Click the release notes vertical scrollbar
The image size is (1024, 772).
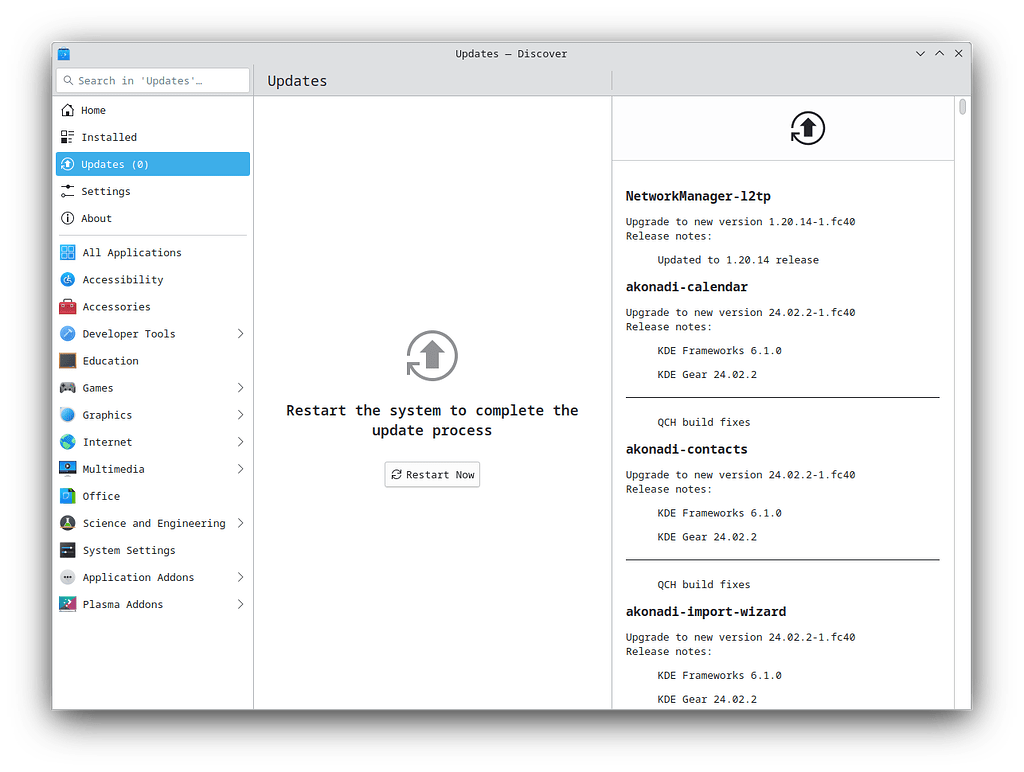point(962,108)
